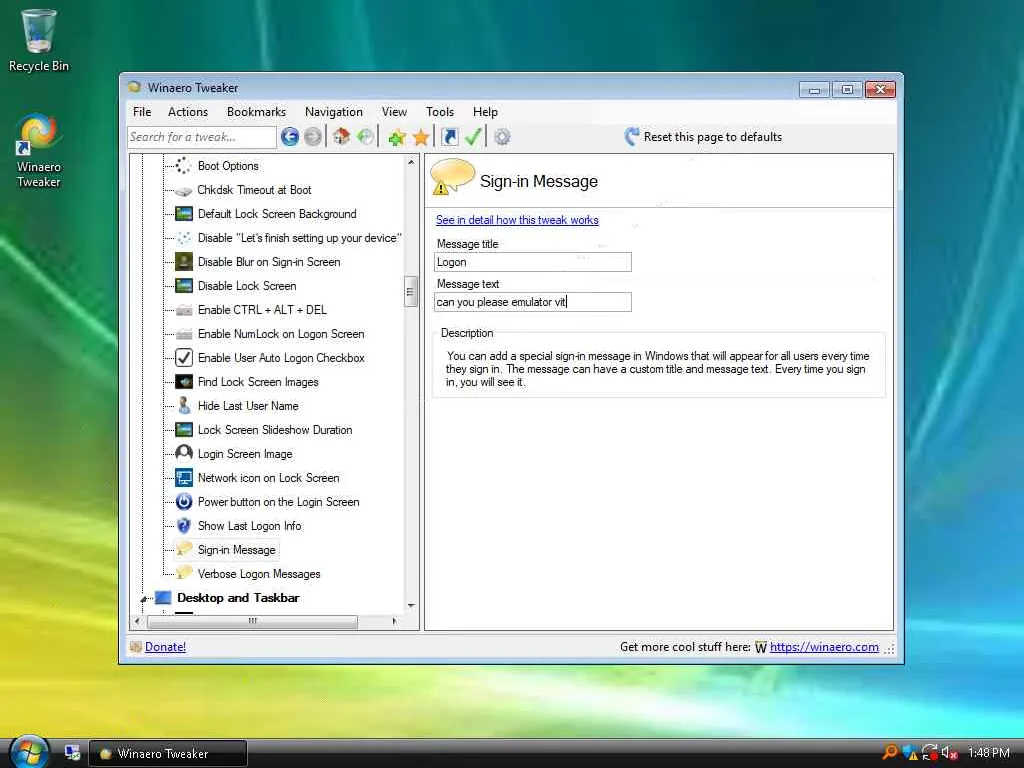Click the Windows Start orb button
This screenshot has height=768, width=1024.
(29, 752)
